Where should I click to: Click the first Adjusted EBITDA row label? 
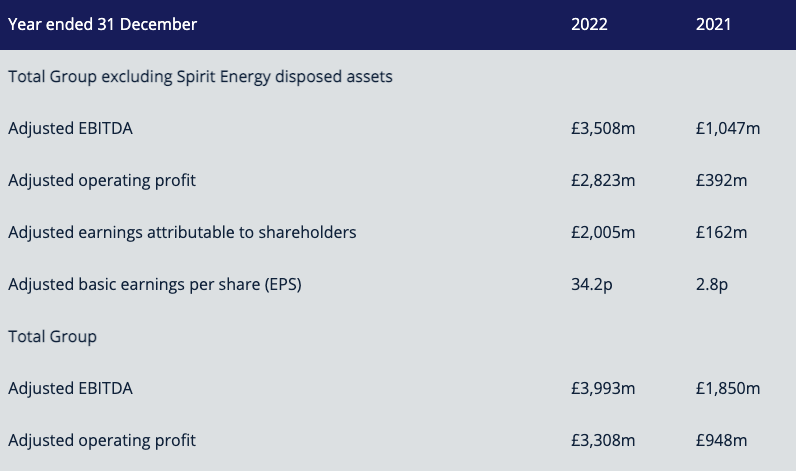(71, 128)
